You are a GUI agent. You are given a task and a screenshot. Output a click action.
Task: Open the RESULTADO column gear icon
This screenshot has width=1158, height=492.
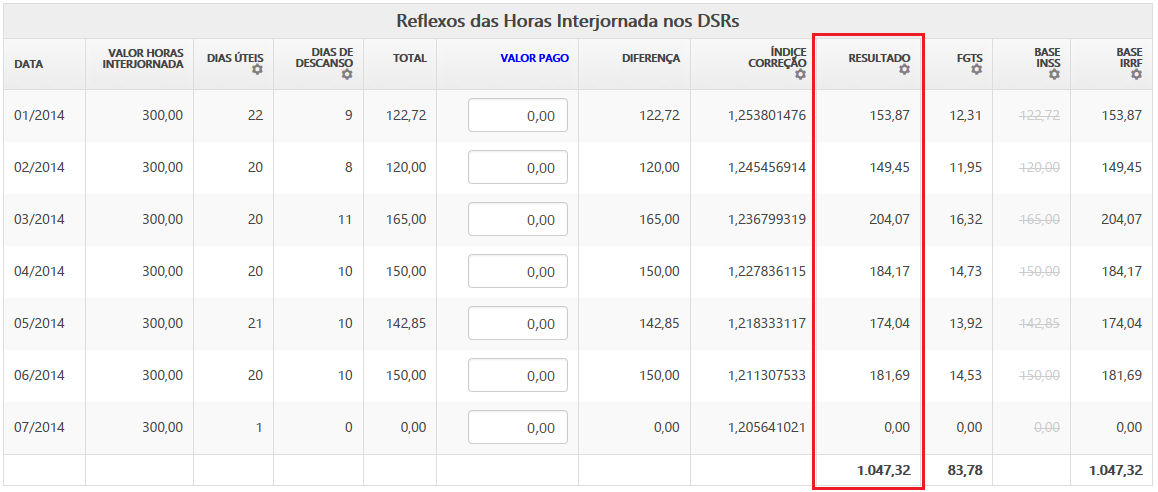pyautogui.click(x=904, y=70)
